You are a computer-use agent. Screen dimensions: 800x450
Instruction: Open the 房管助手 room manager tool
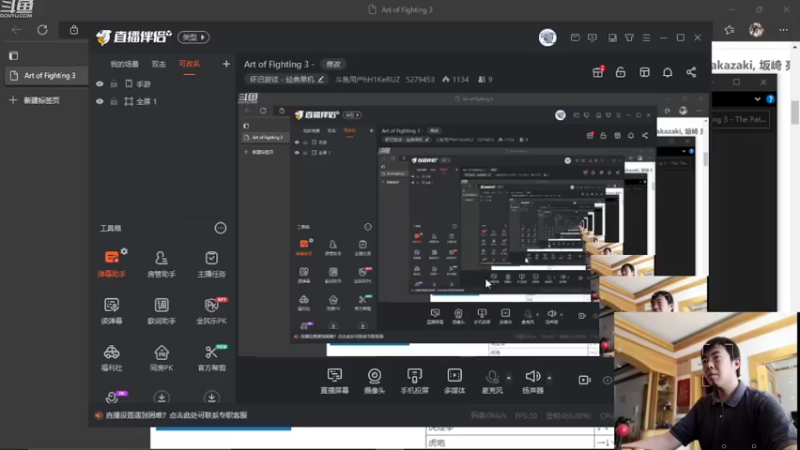point(161,263)
